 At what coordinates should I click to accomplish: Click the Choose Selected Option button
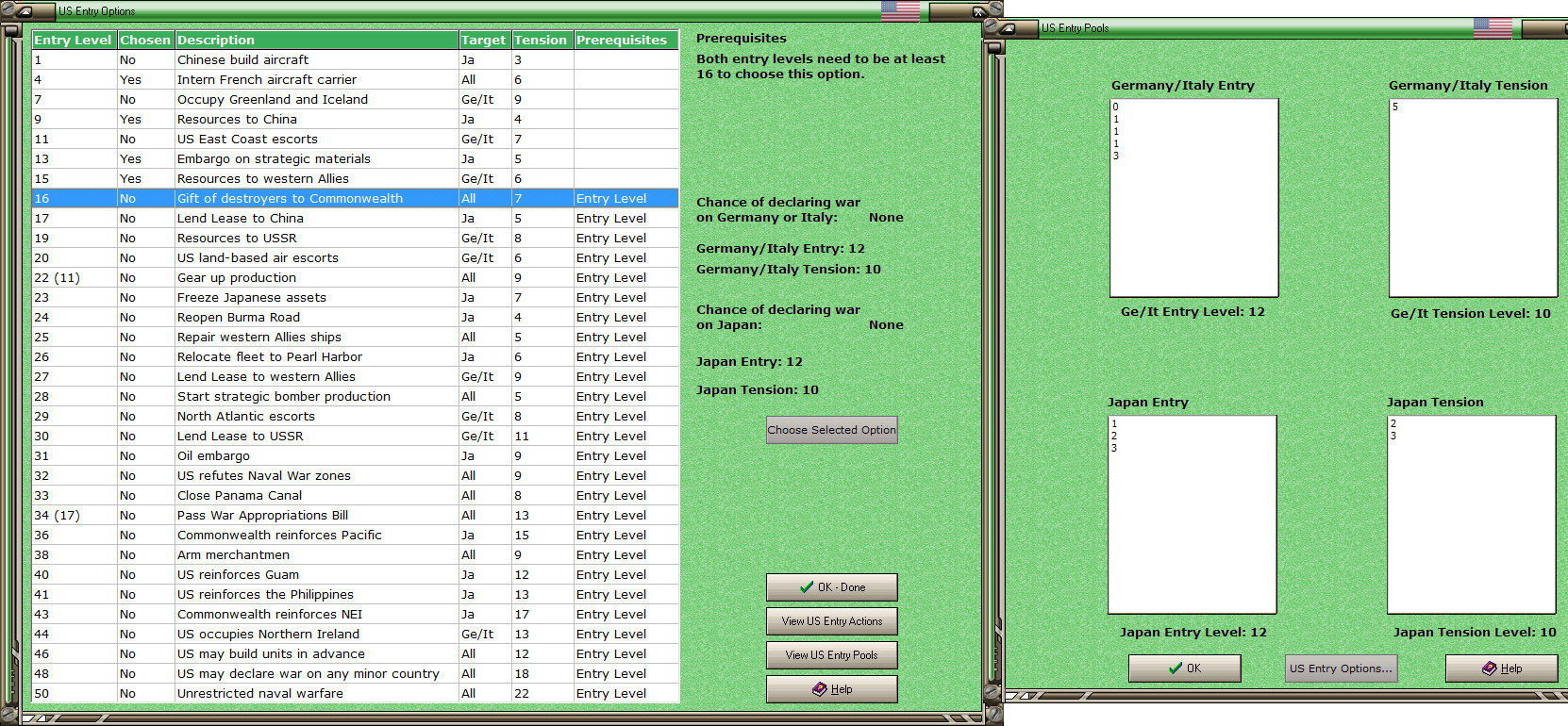point(832,430)
